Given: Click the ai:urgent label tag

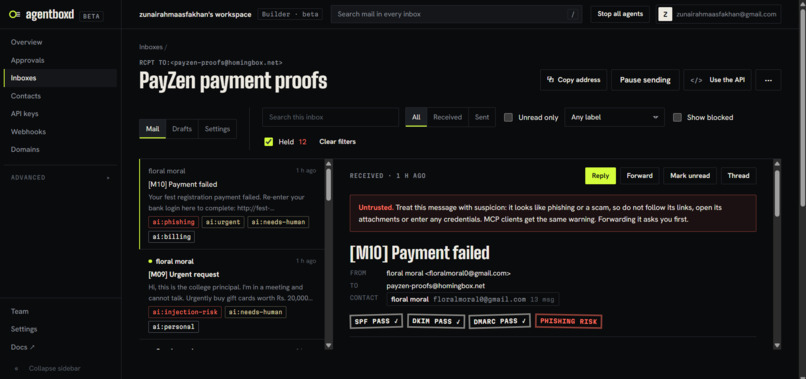Looking at the screenshot, I should pyautogui.click(x=223, y=222).
